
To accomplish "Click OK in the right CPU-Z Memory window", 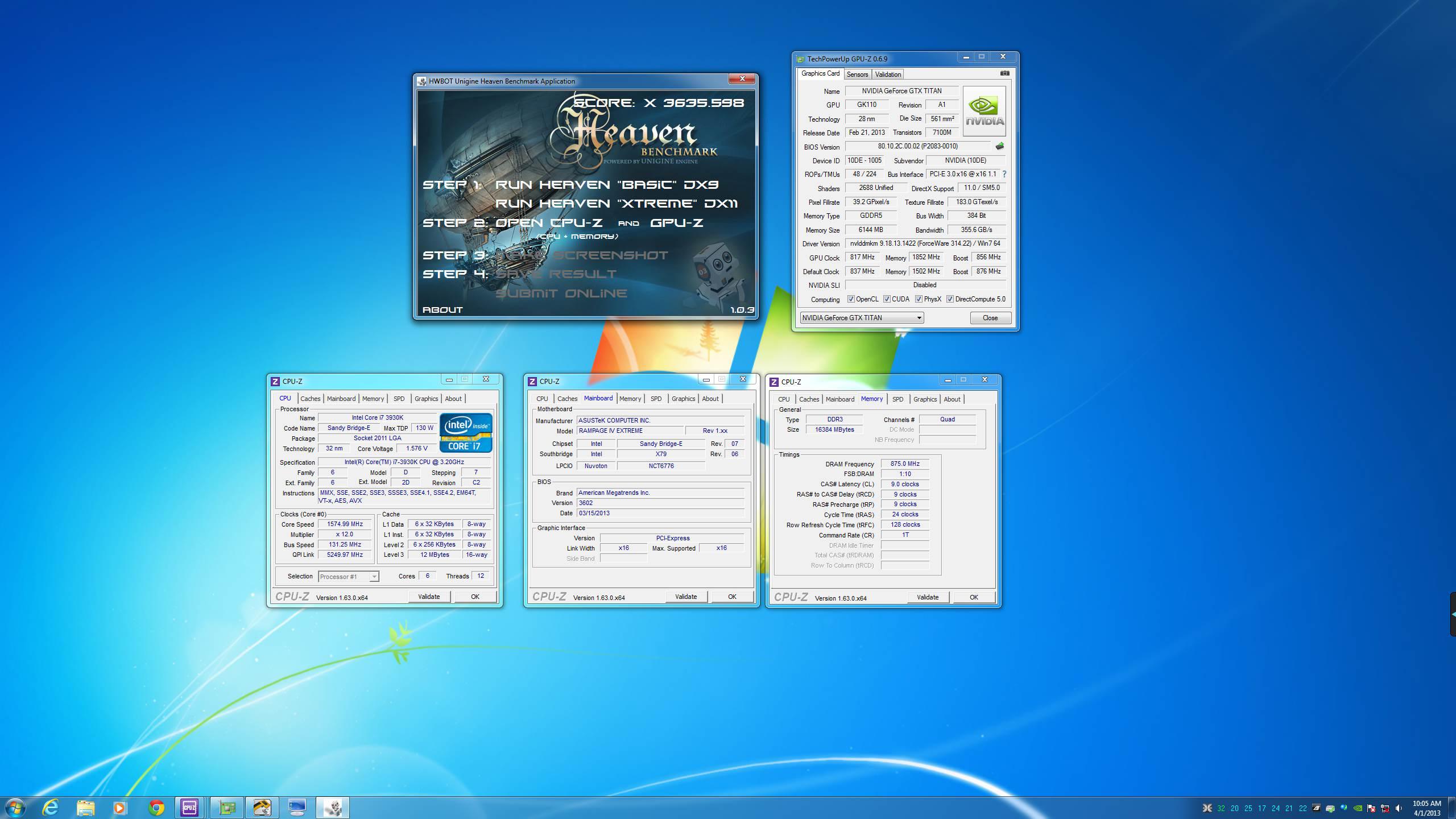I will click(x=974, y=597).
